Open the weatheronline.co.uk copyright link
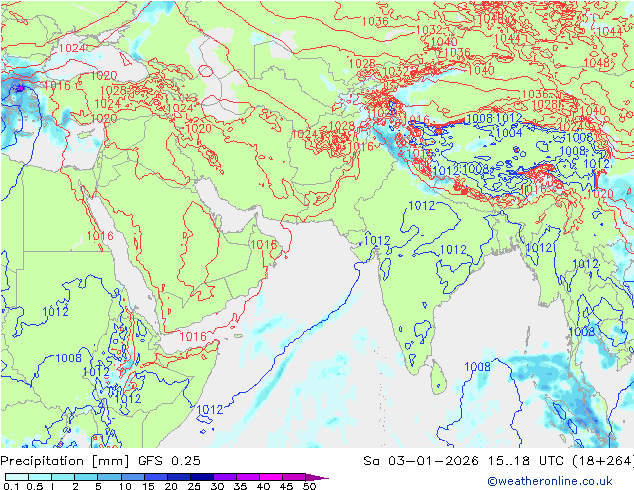Screen dimensions: 634x490 [549, 481]
